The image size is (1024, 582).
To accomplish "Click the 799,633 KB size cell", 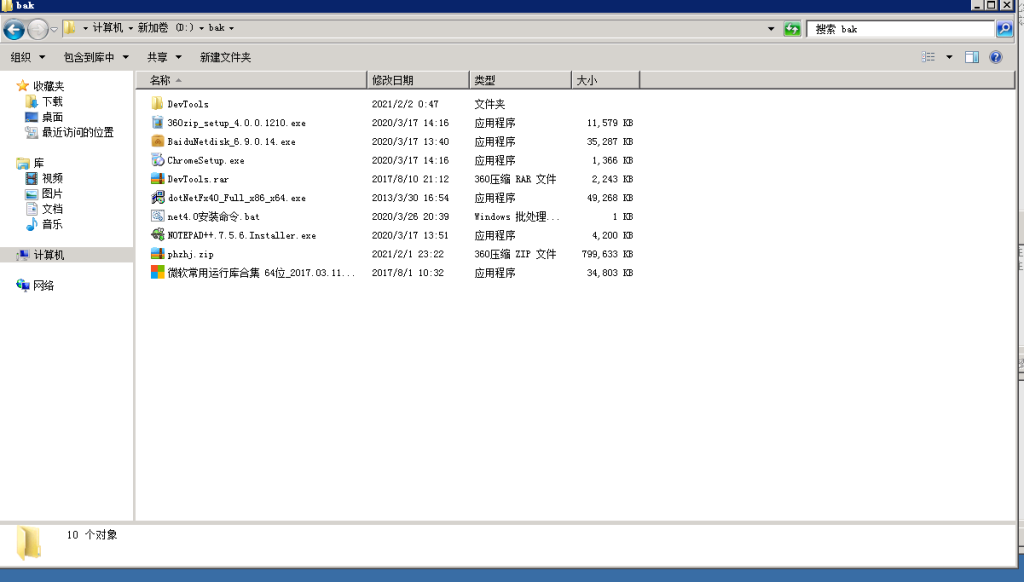I will click(x=607, y=254).
